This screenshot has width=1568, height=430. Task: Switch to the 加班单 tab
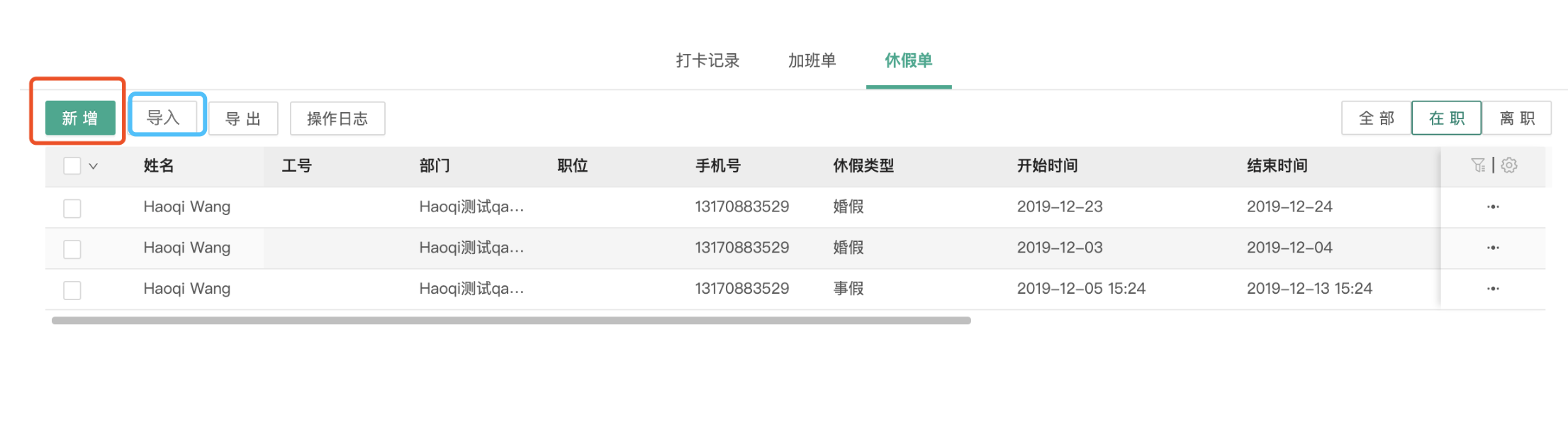click(812, 61)
